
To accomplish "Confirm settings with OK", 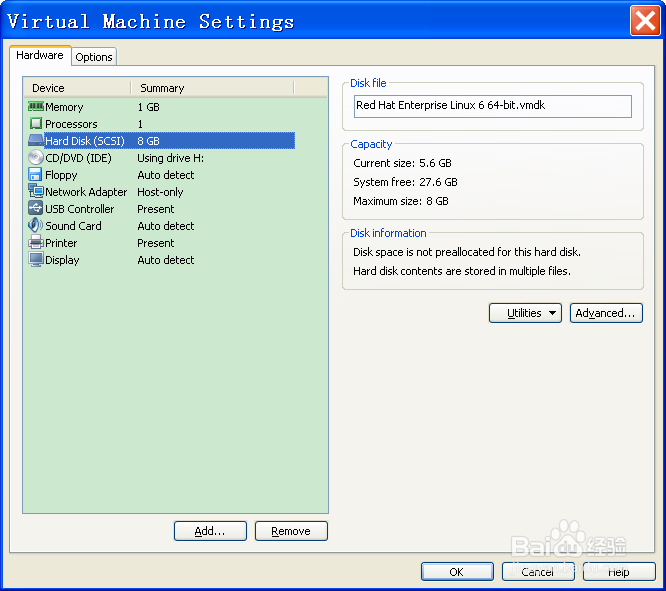I will [x=457, y=572].
